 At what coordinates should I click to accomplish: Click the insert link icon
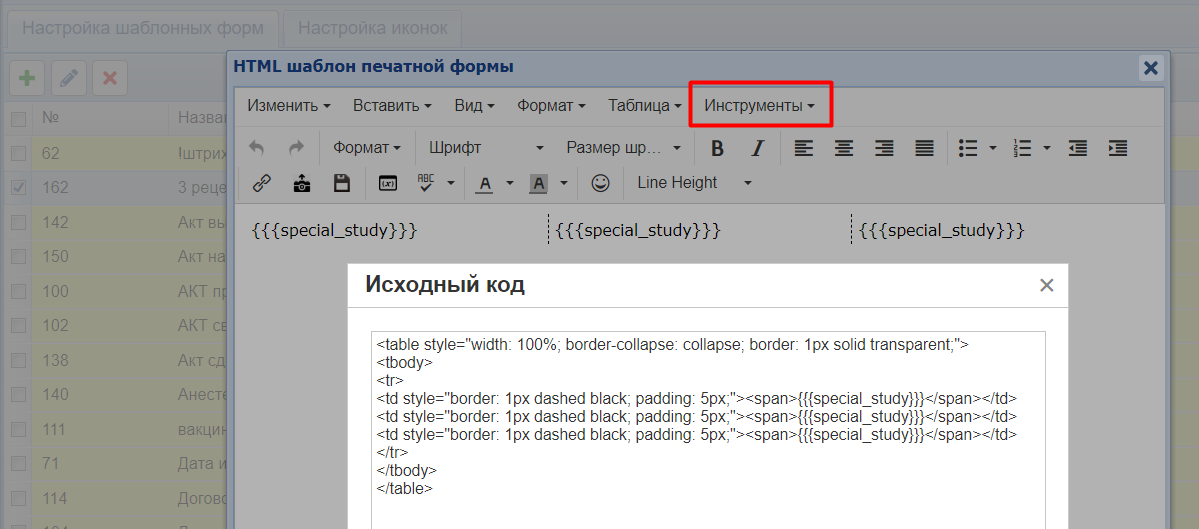(x=262, y=183)
